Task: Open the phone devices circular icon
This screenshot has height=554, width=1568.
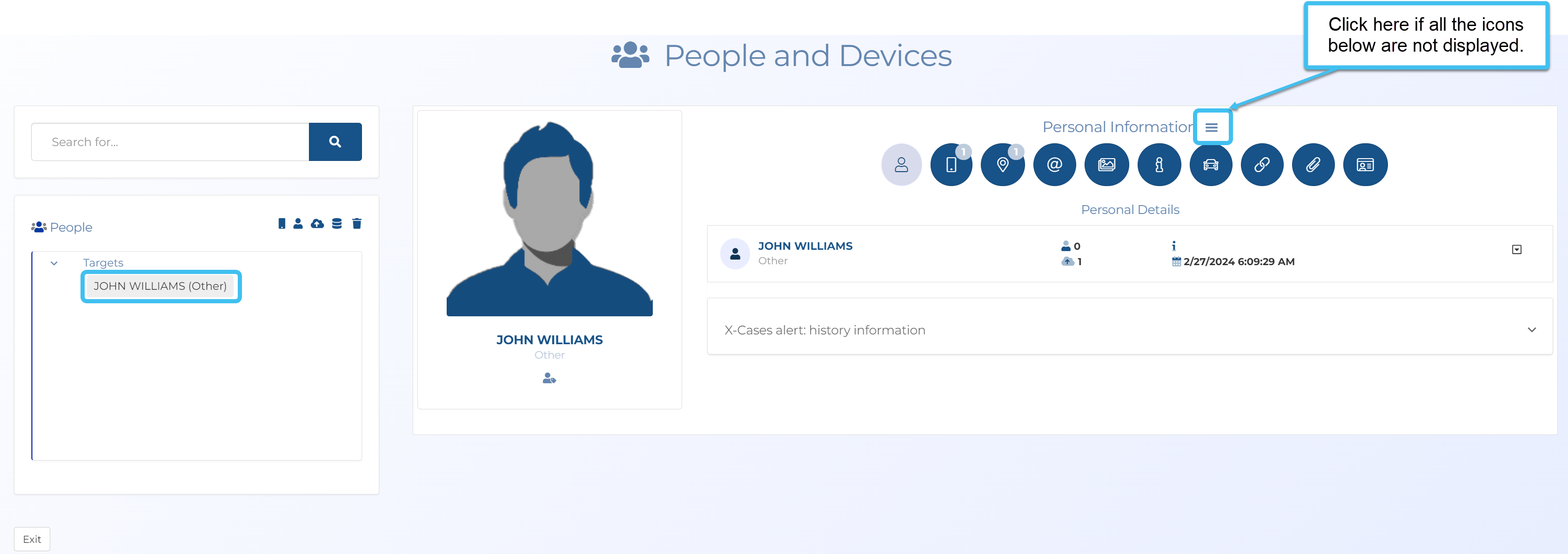Action: 951,165
